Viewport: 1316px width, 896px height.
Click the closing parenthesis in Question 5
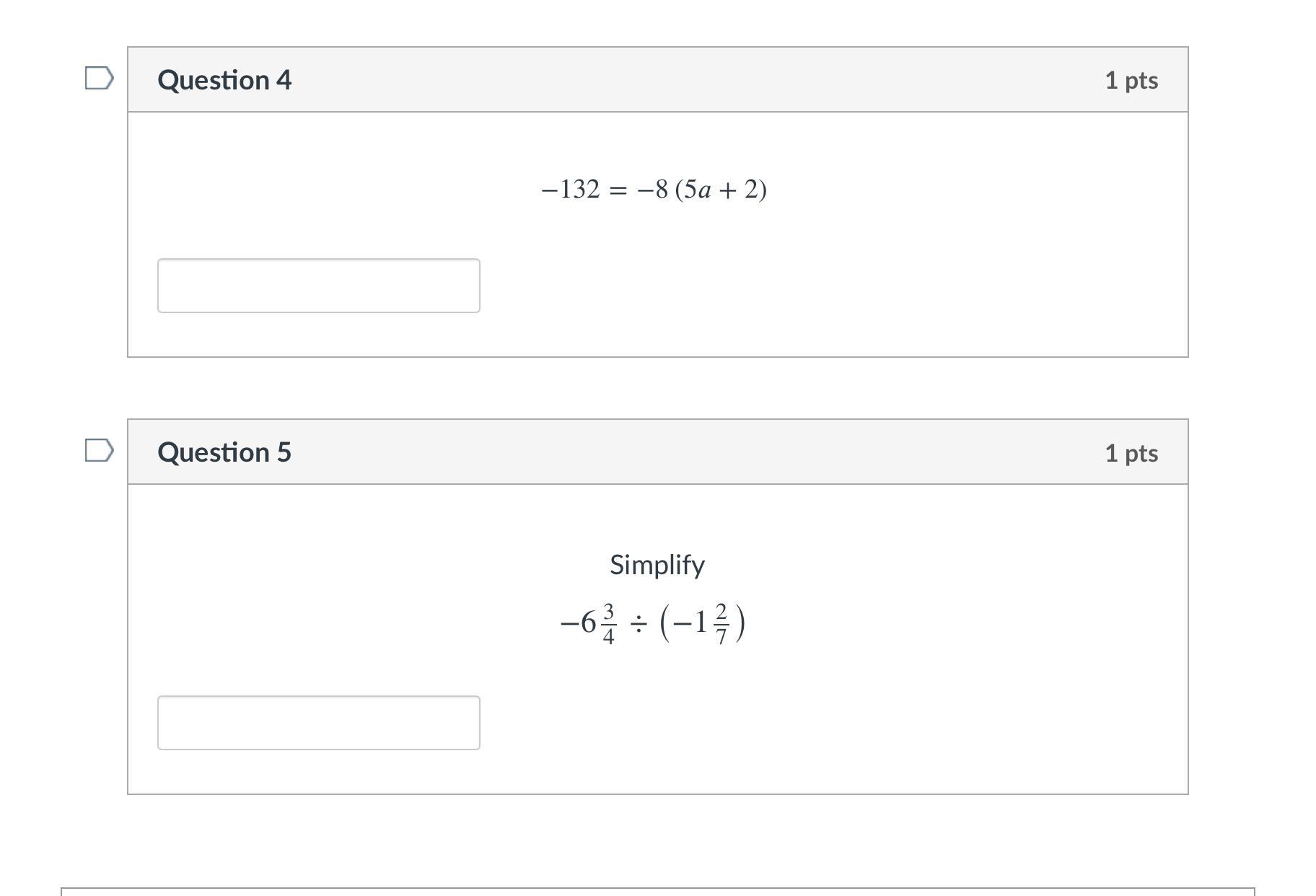tap(740, 623)
